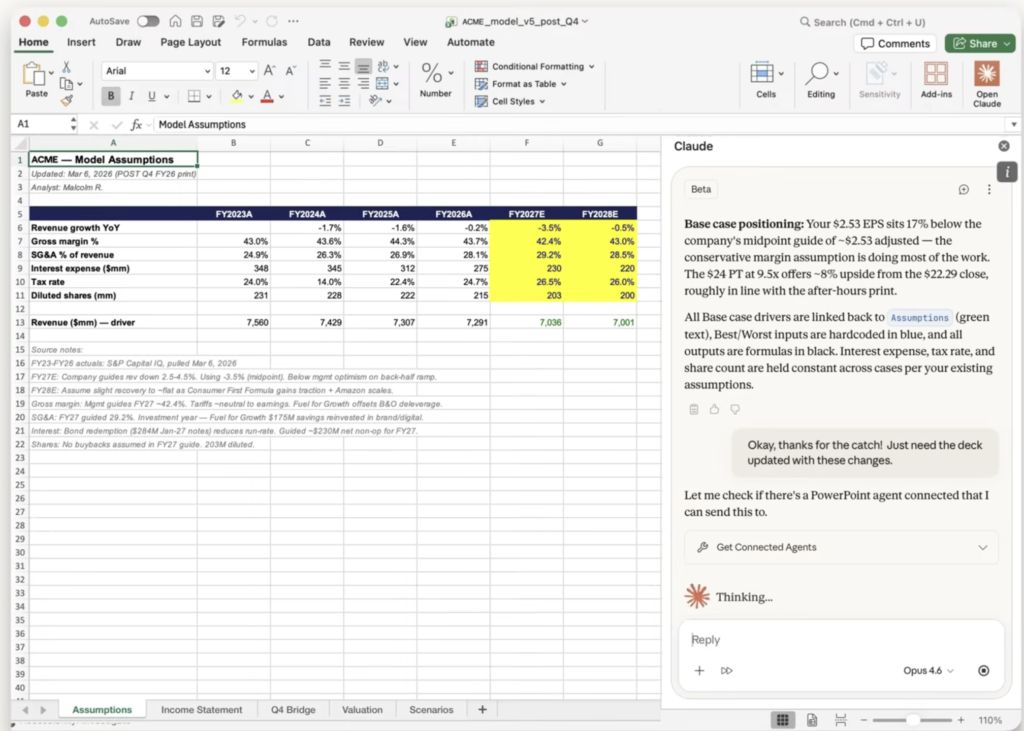Click the font color red swatch

click(x=267, y=97)
